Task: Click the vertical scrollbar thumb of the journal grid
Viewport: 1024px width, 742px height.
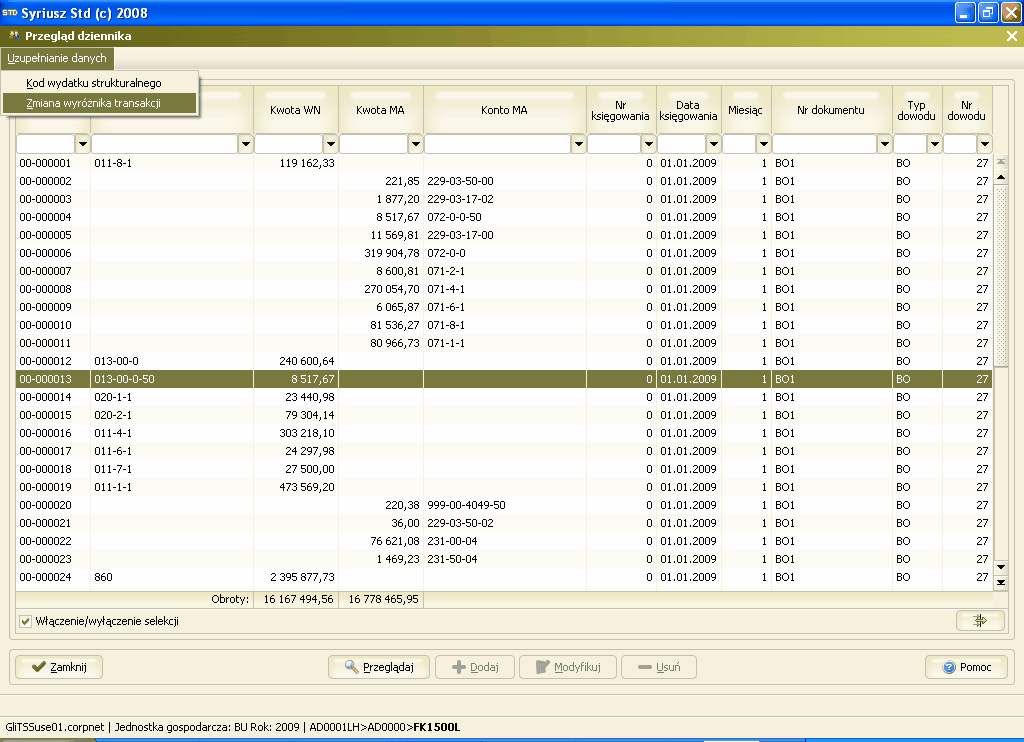Action: 1000,274
